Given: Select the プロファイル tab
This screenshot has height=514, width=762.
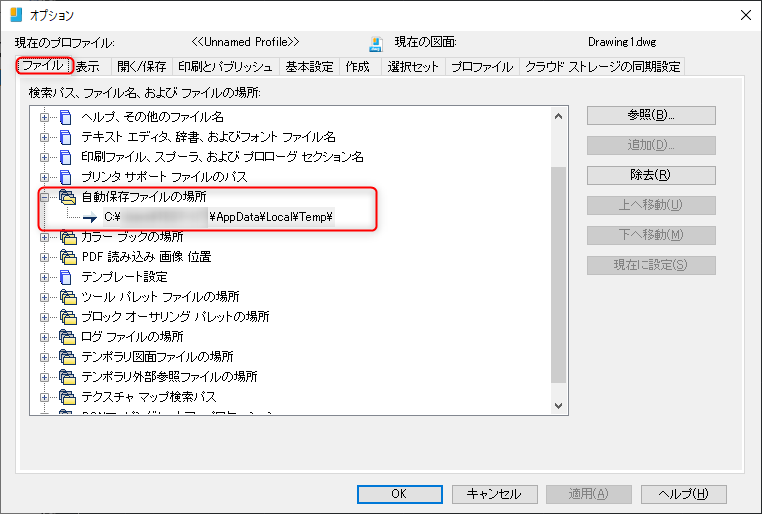Looking at the screenshot, I should (x=482, y=67).
